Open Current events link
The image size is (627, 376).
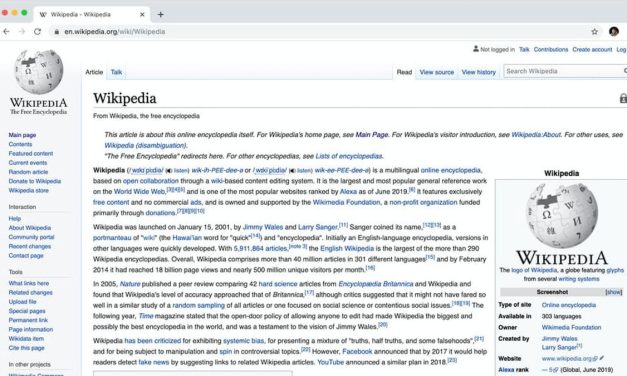28,163
